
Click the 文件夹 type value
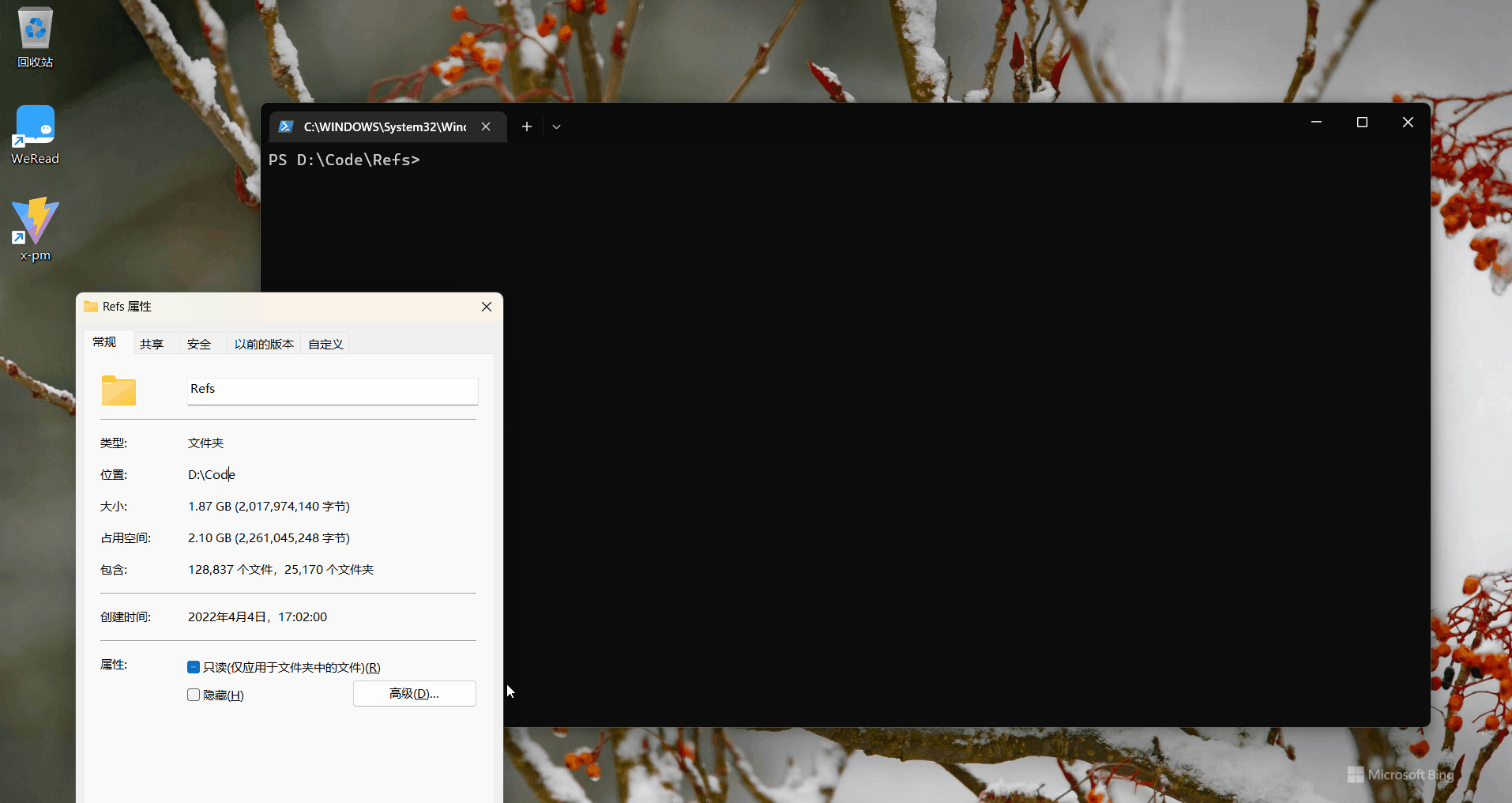coord(206,443)
